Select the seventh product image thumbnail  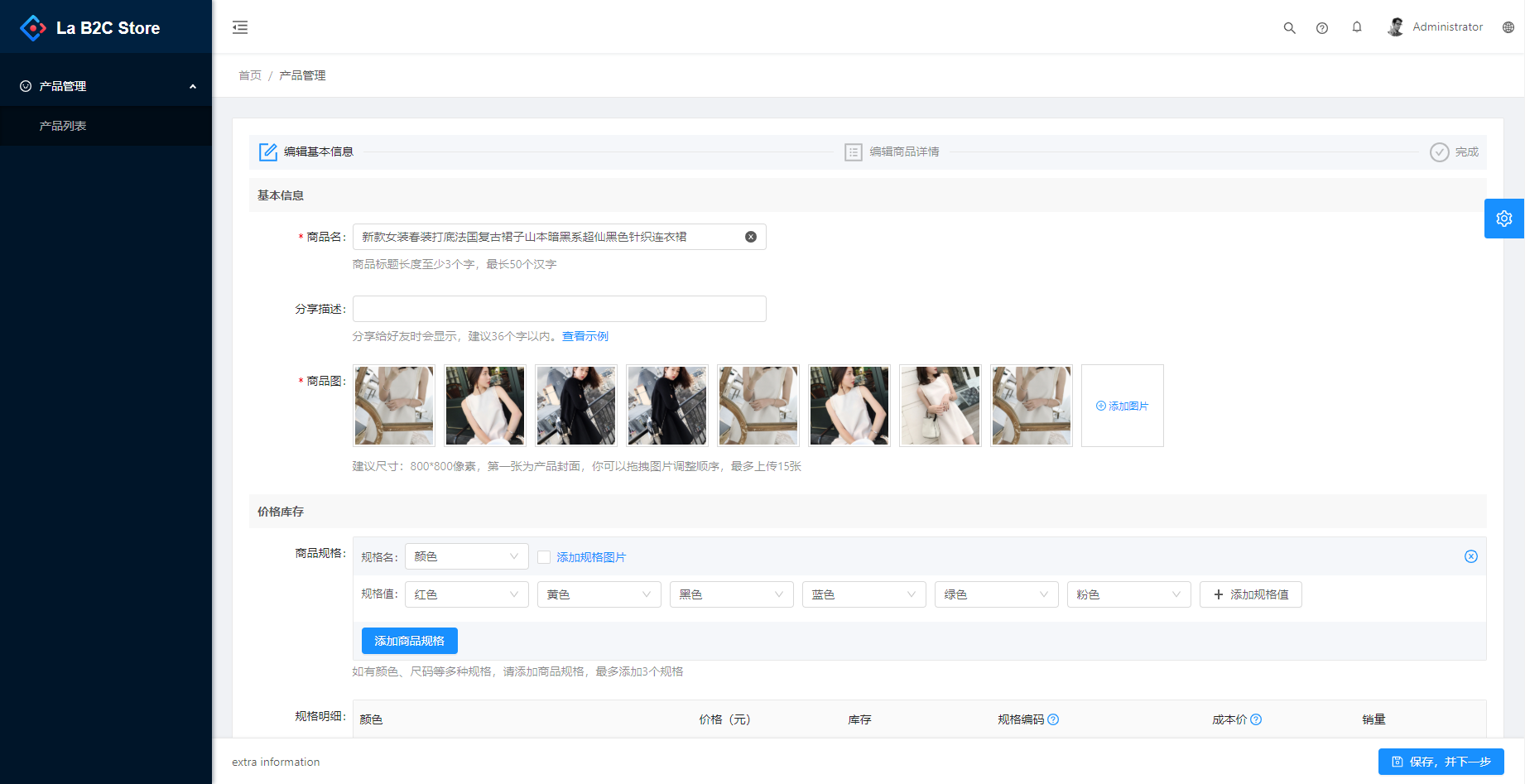point(940,406)
